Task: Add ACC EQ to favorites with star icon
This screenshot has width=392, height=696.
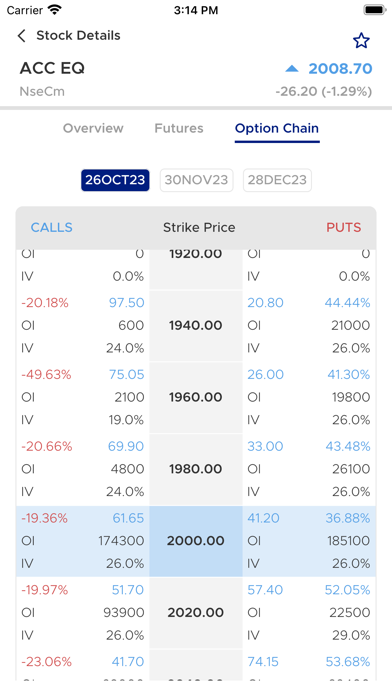Action: click(361, 41)
